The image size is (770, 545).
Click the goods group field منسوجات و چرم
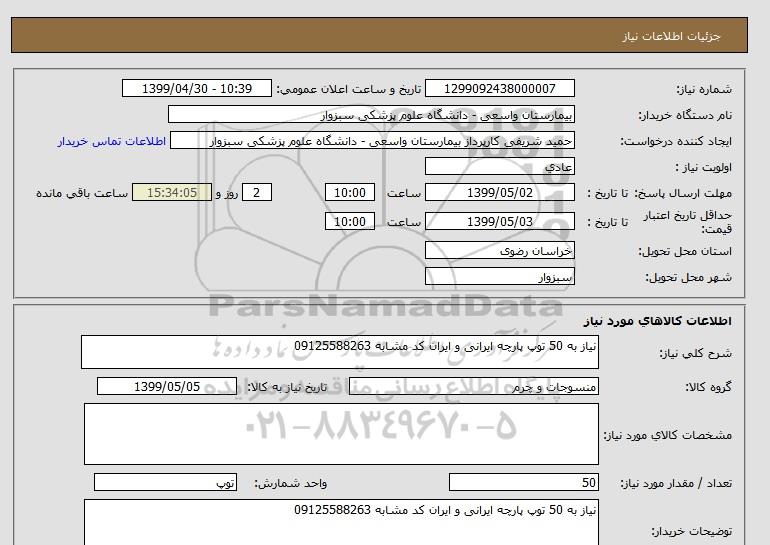tap(473, 386)
